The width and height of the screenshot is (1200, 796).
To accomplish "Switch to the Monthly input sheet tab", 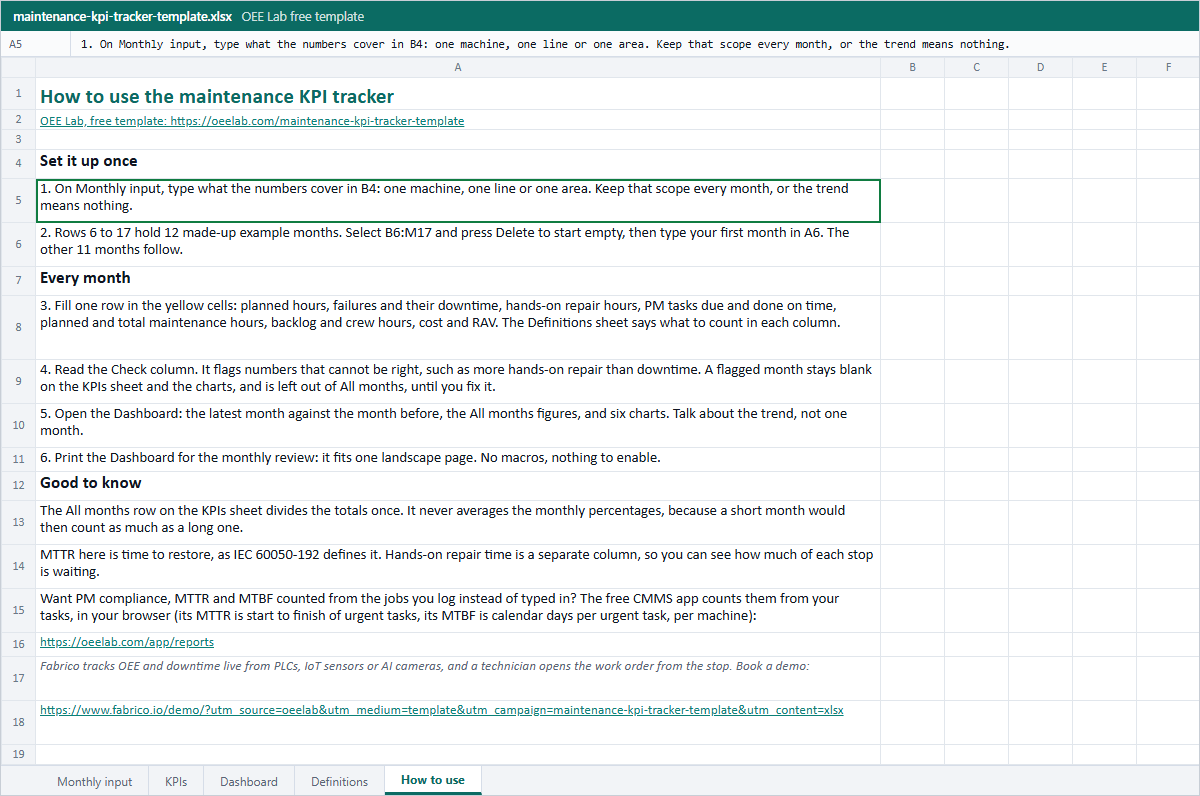I will click(94, 781).
